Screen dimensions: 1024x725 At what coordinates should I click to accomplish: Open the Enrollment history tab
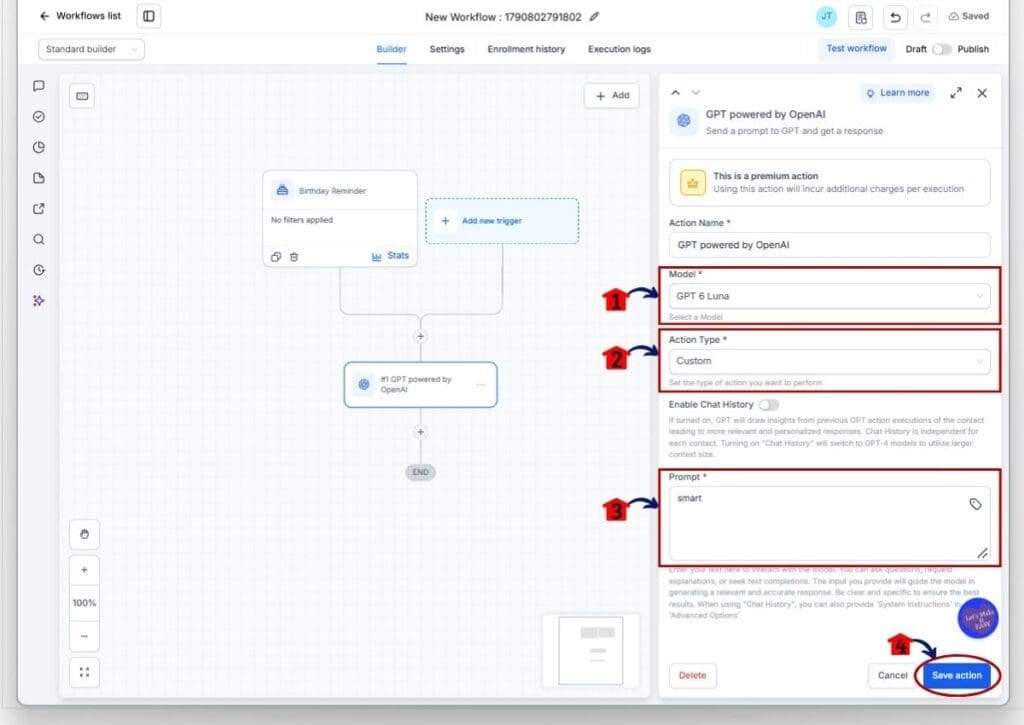point(526,49)
